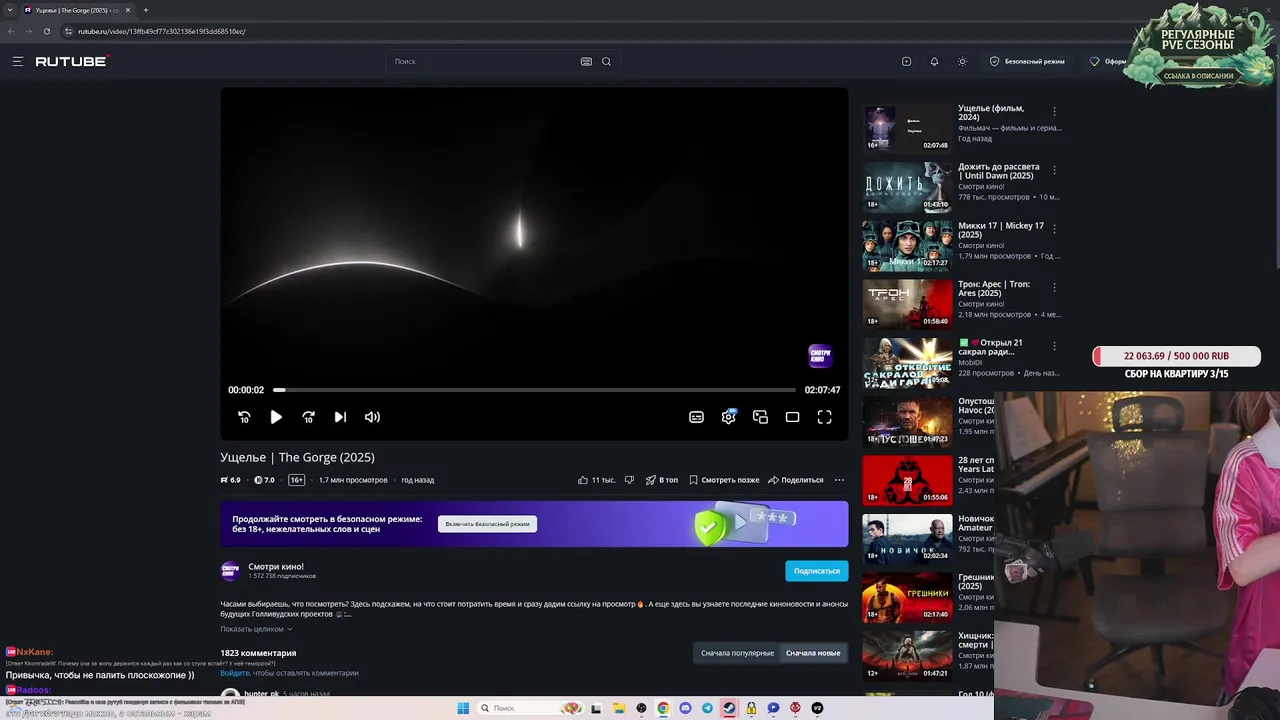Viewport: 1280px width, 720px height.
Task: Open the on-screen keyboard in search
Action: 586,61
